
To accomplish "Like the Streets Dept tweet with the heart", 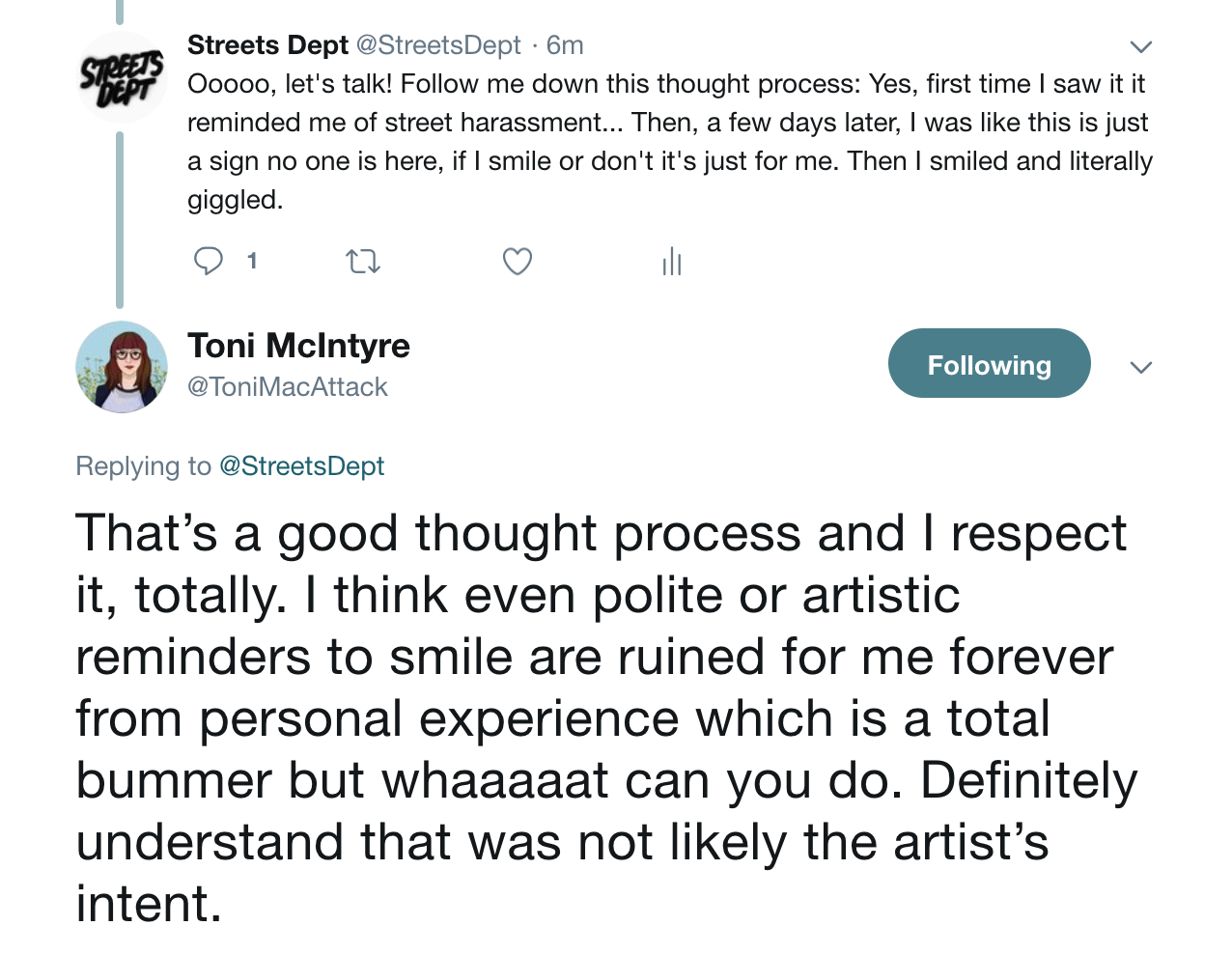I will (518, 262).
